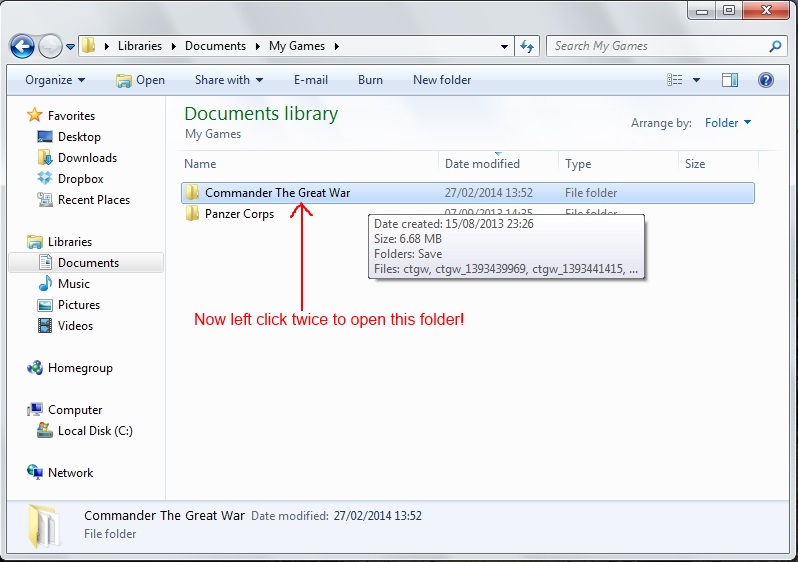Image resolution: width=798 pixels, height=562 pixels.
Task: Open Desktop in Favorites
Action: pos(79,137)
